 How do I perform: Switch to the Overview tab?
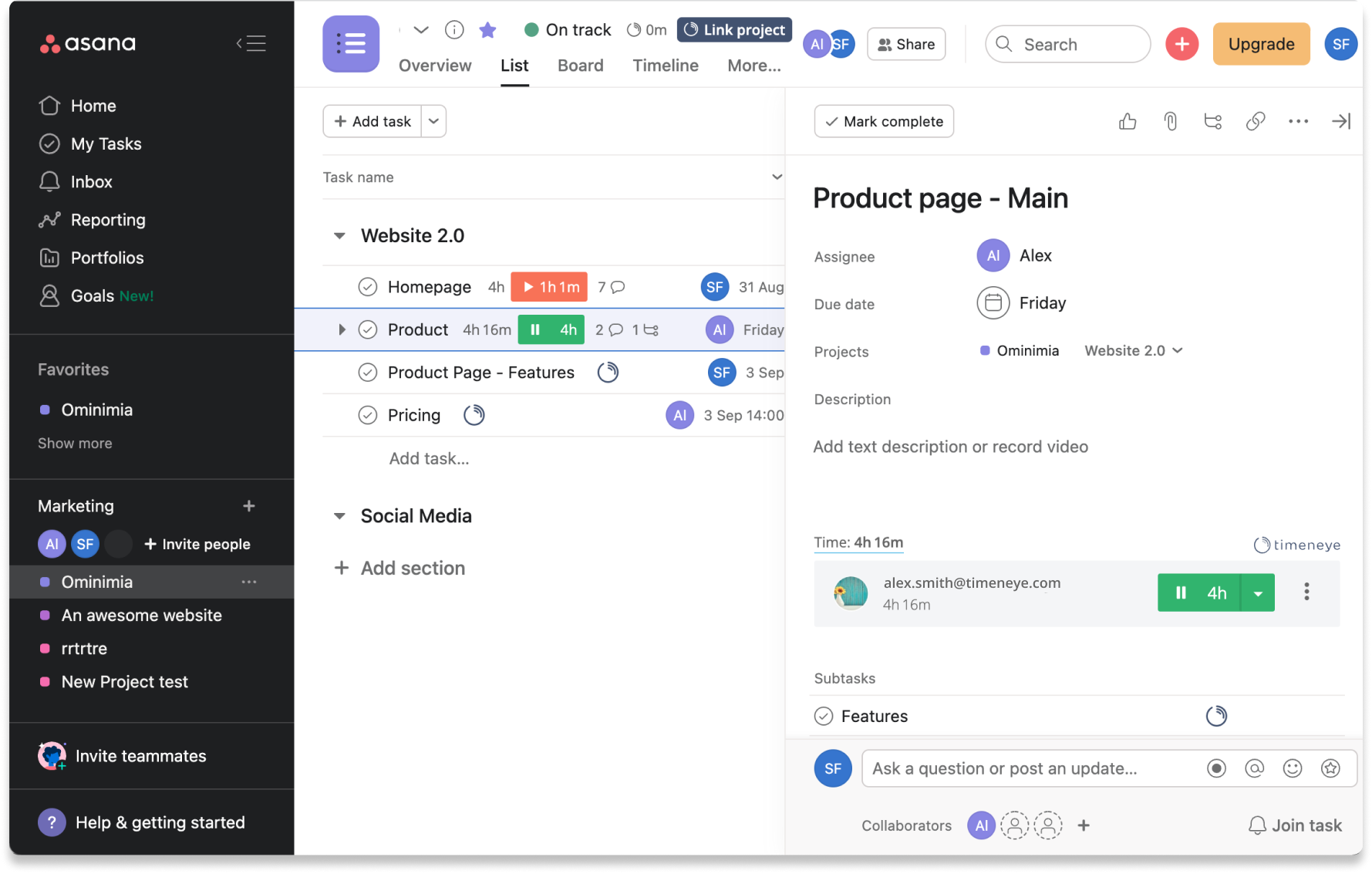435,66
